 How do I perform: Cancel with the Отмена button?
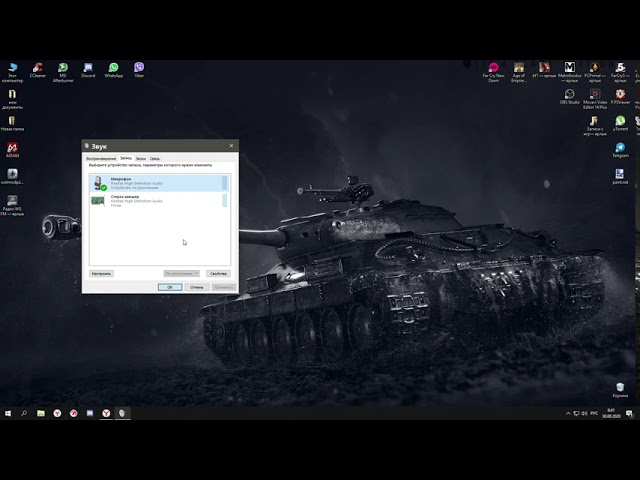(197, 287)
